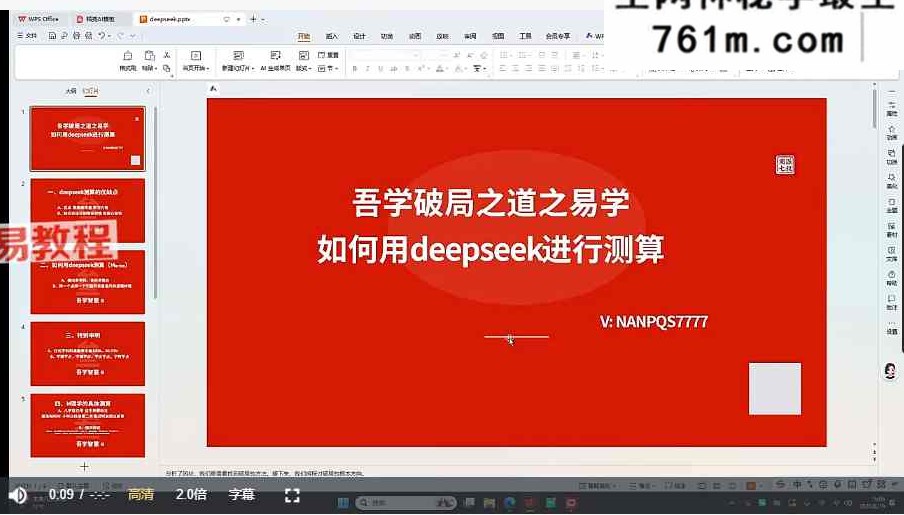904x515 pixels.
Task: Switch panel to Outline (大纲) view
Action: click(70, 91)
